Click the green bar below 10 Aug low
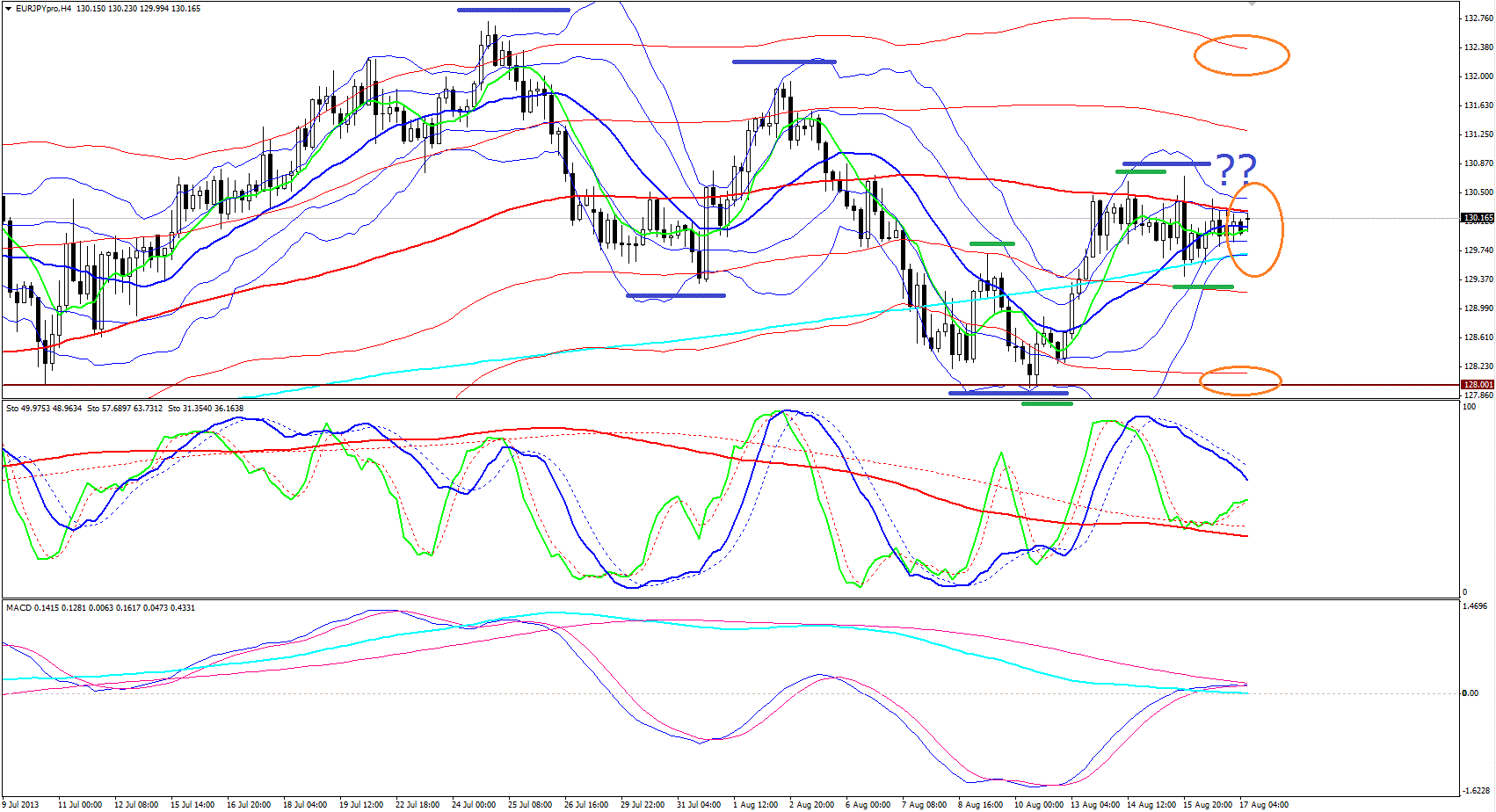 tap(1046, 404)
